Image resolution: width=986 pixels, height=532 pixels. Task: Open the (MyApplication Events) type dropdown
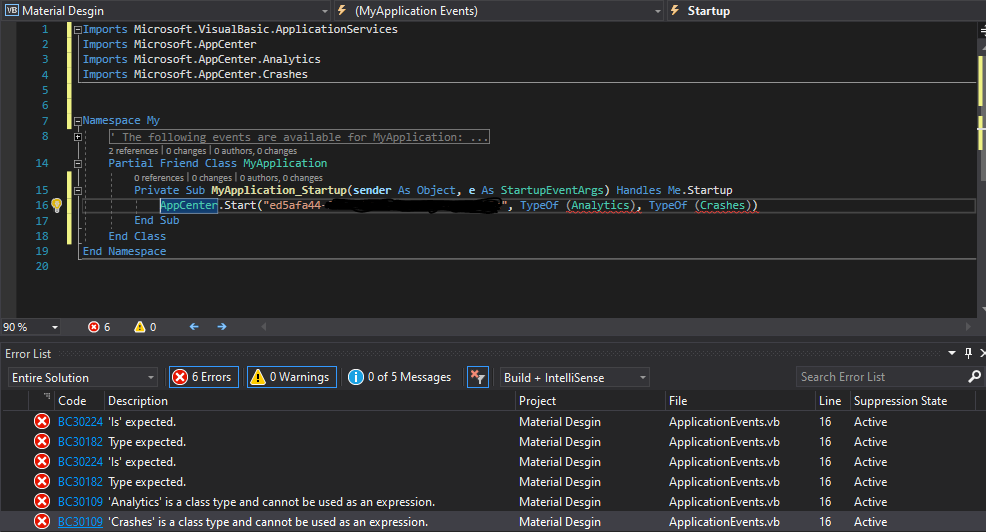pos(499,11)
